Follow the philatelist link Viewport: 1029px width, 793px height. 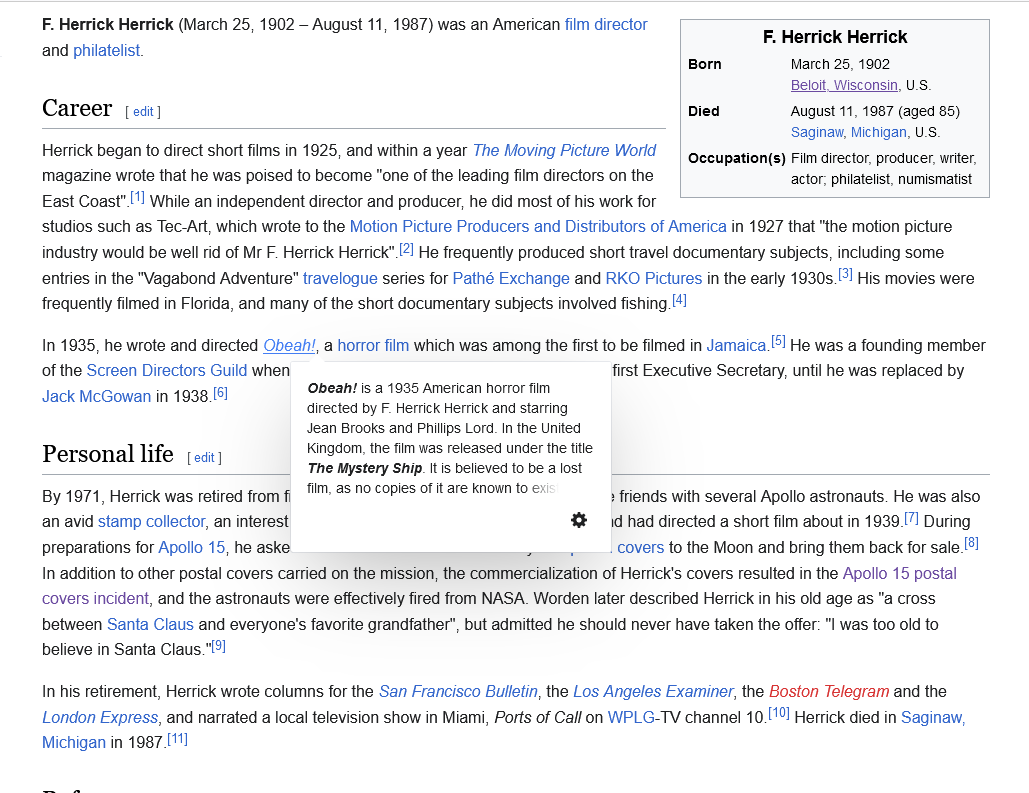coord(106,51)
